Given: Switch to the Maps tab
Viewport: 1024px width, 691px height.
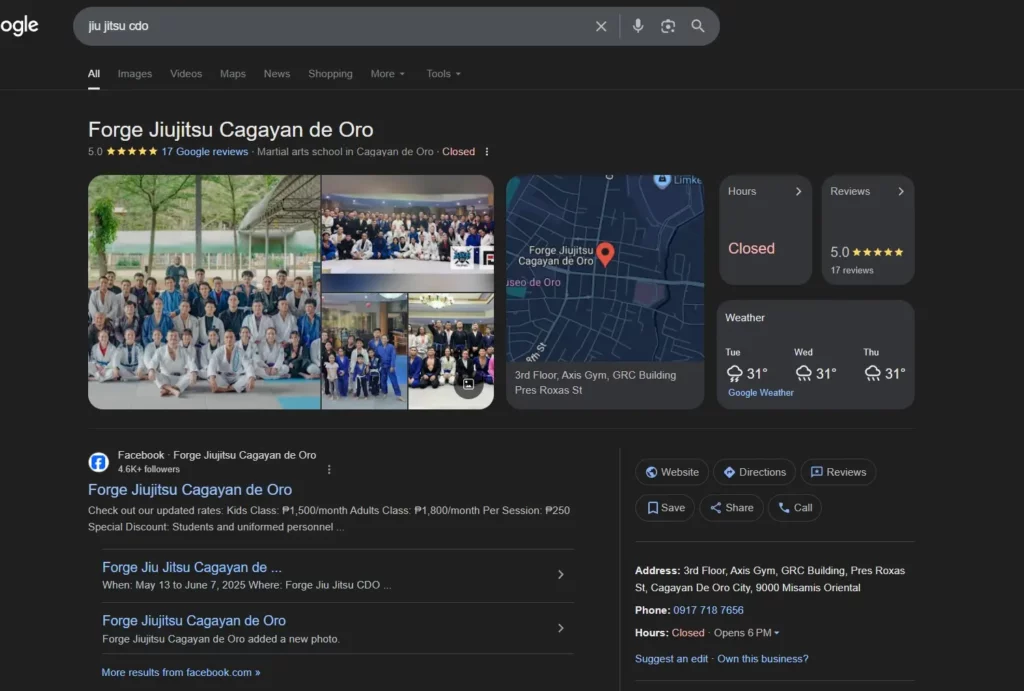Looking at the screenshot, I should point(233,74).
